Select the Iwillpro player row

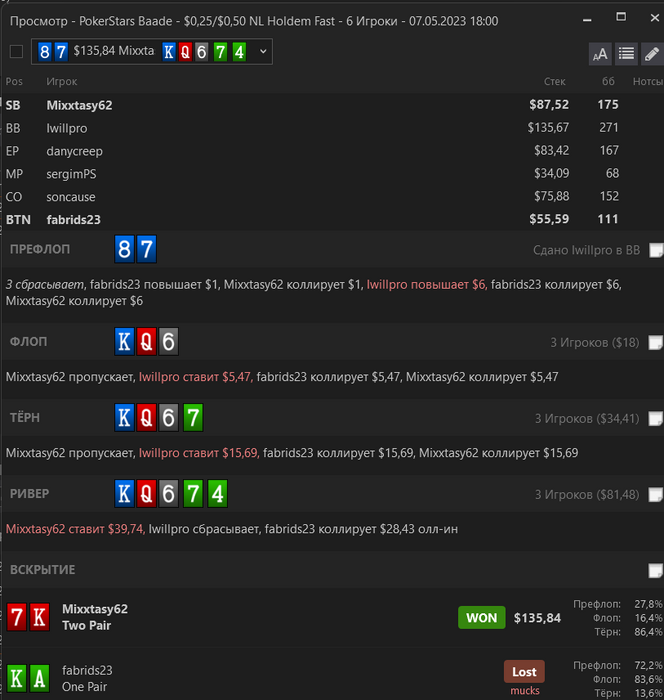[334, 128]
